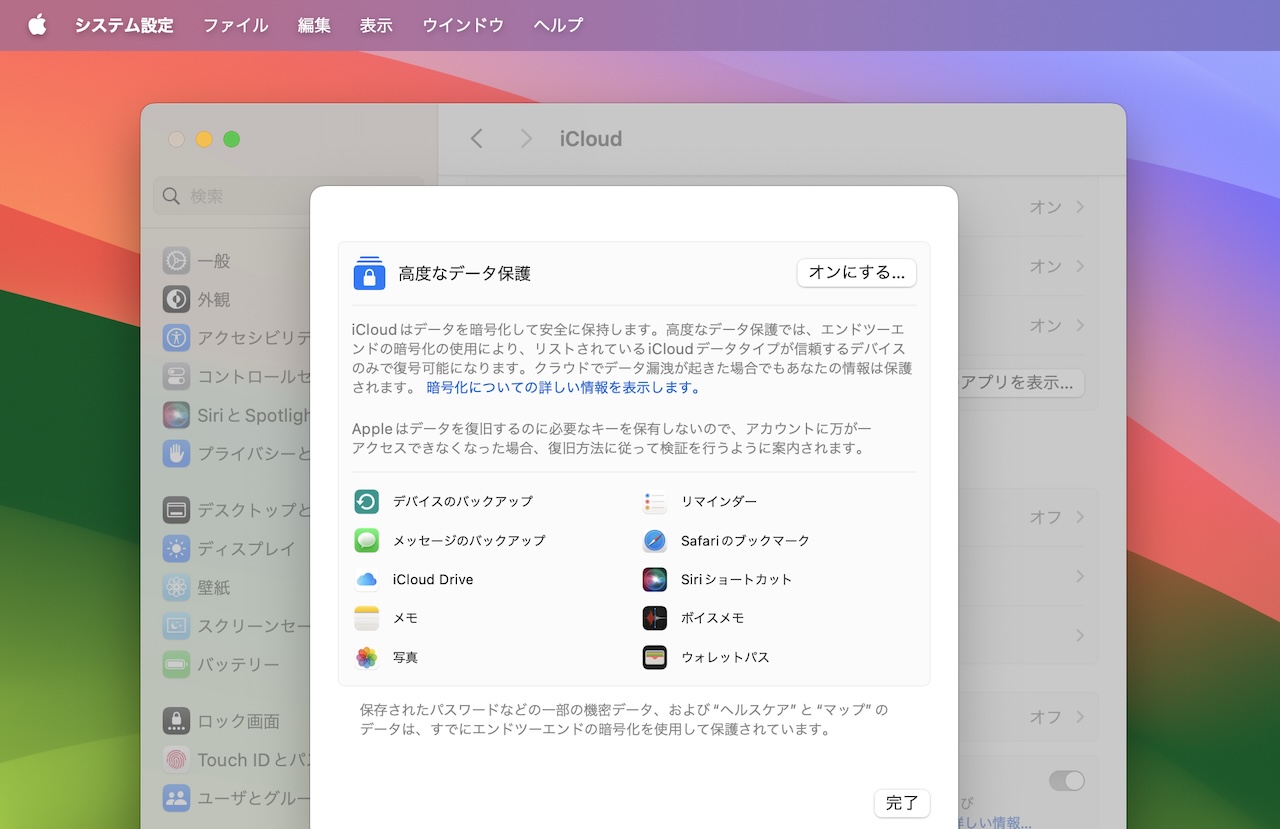Expand the third オン row chevron
The height and width of the screenshot is (829, 1280).
[x=1080, y=325]
